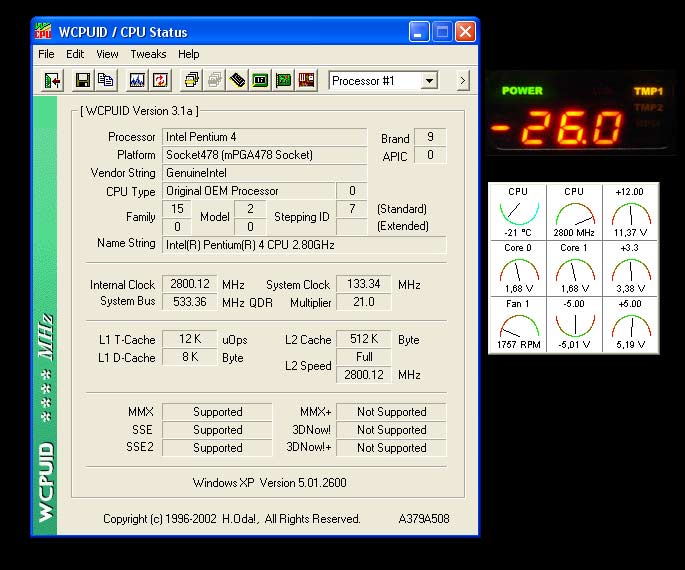Click the WCPUID title bar app icon
The width and height of the screenshot is (685, 570).
[43, 31]
